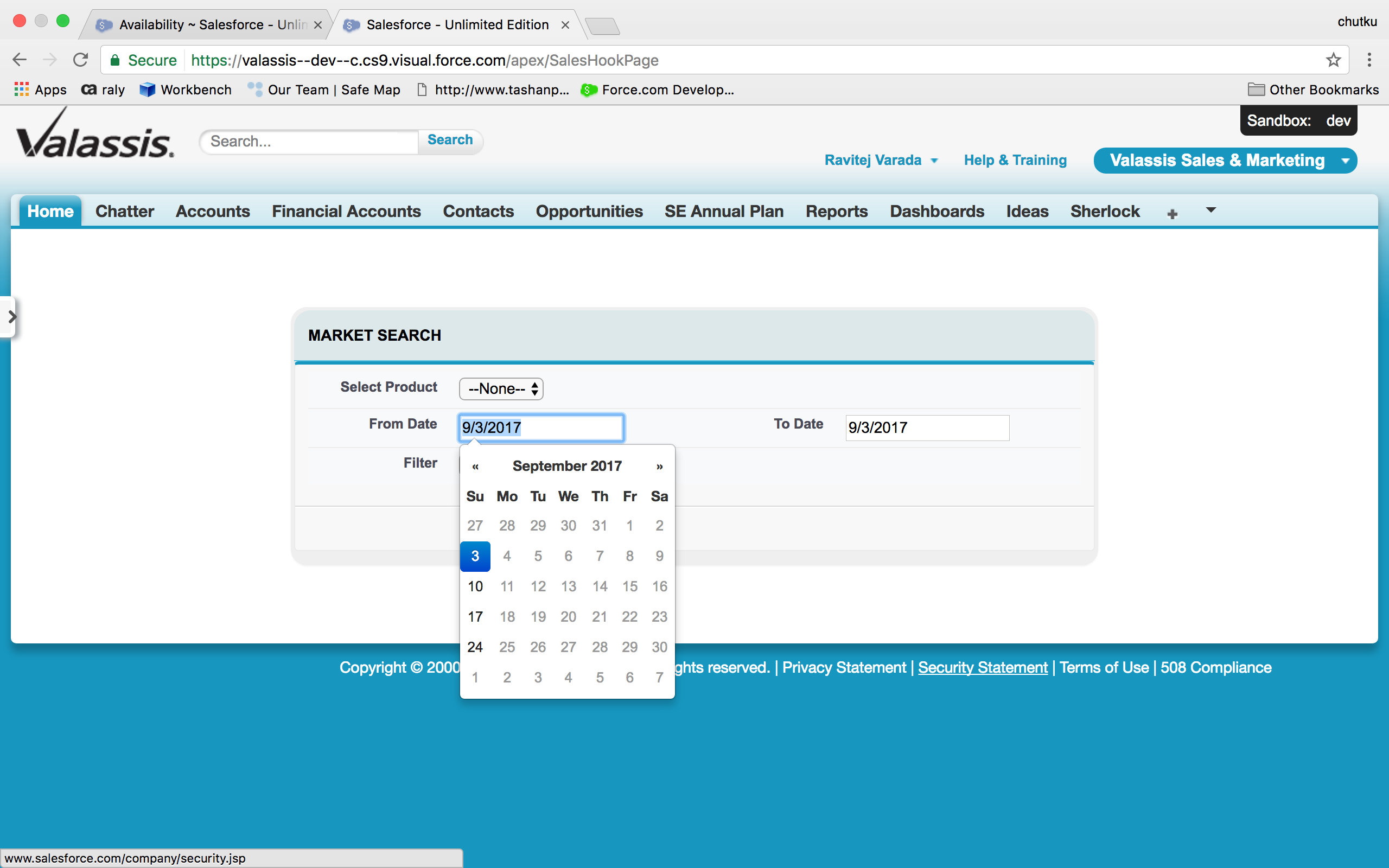The image size is (1389, 868).
Task: Open the Help & Training link
Action: pos(1015,160)
